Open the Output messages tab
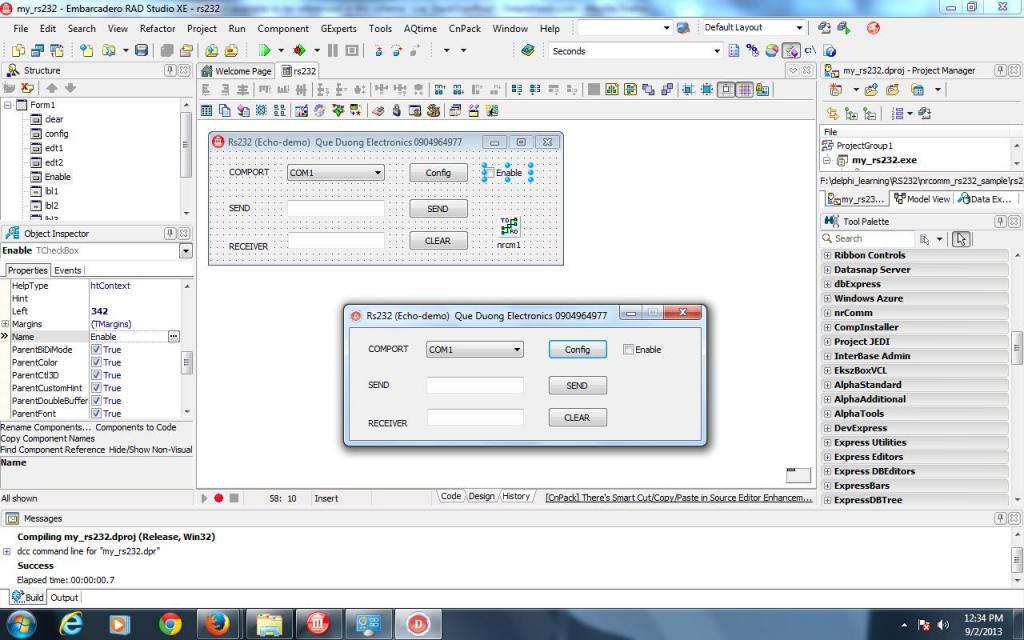 (x=64, y=598)
